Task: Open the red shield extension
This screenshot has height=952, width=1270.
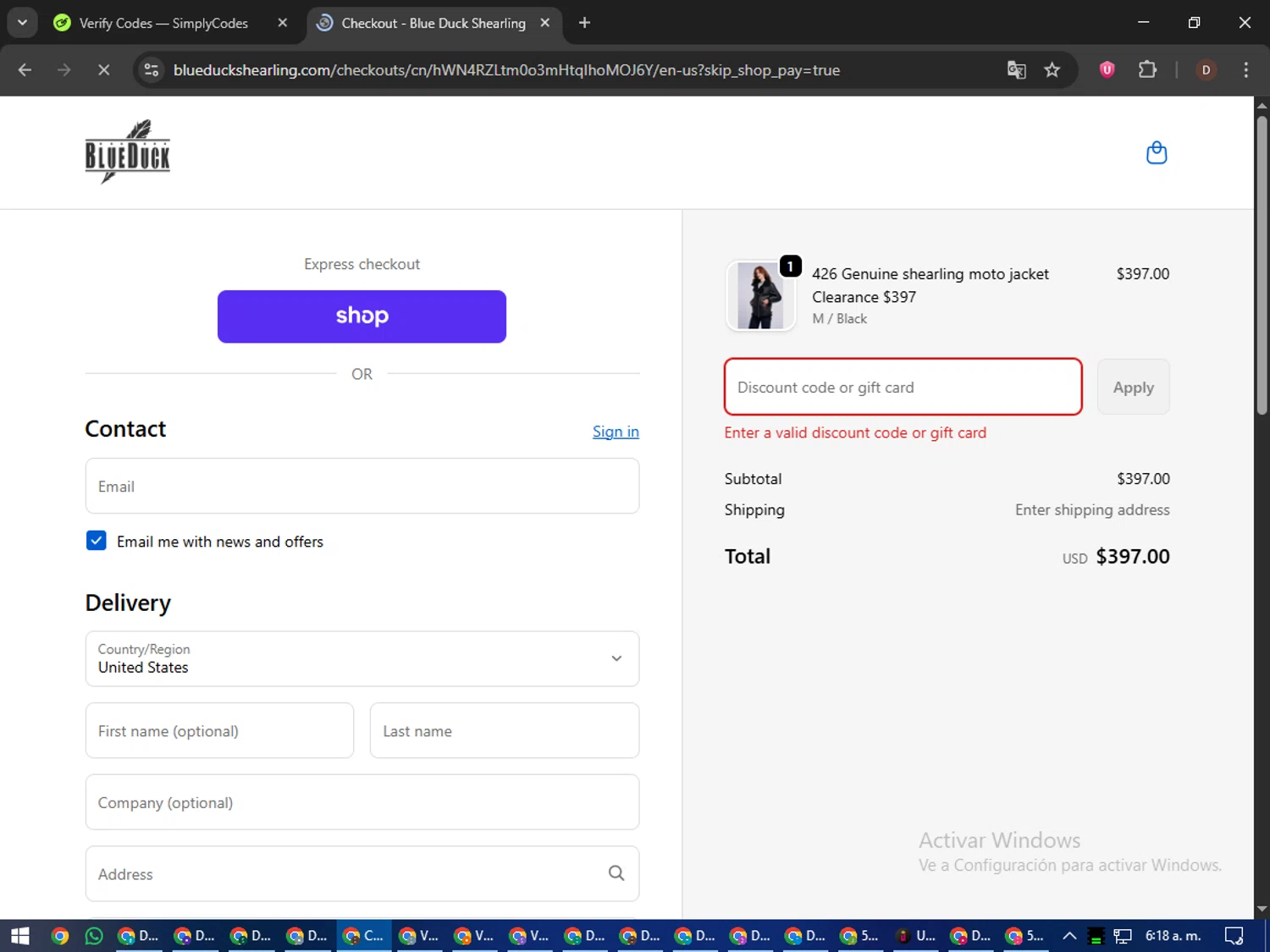Action: (1107, 70)
